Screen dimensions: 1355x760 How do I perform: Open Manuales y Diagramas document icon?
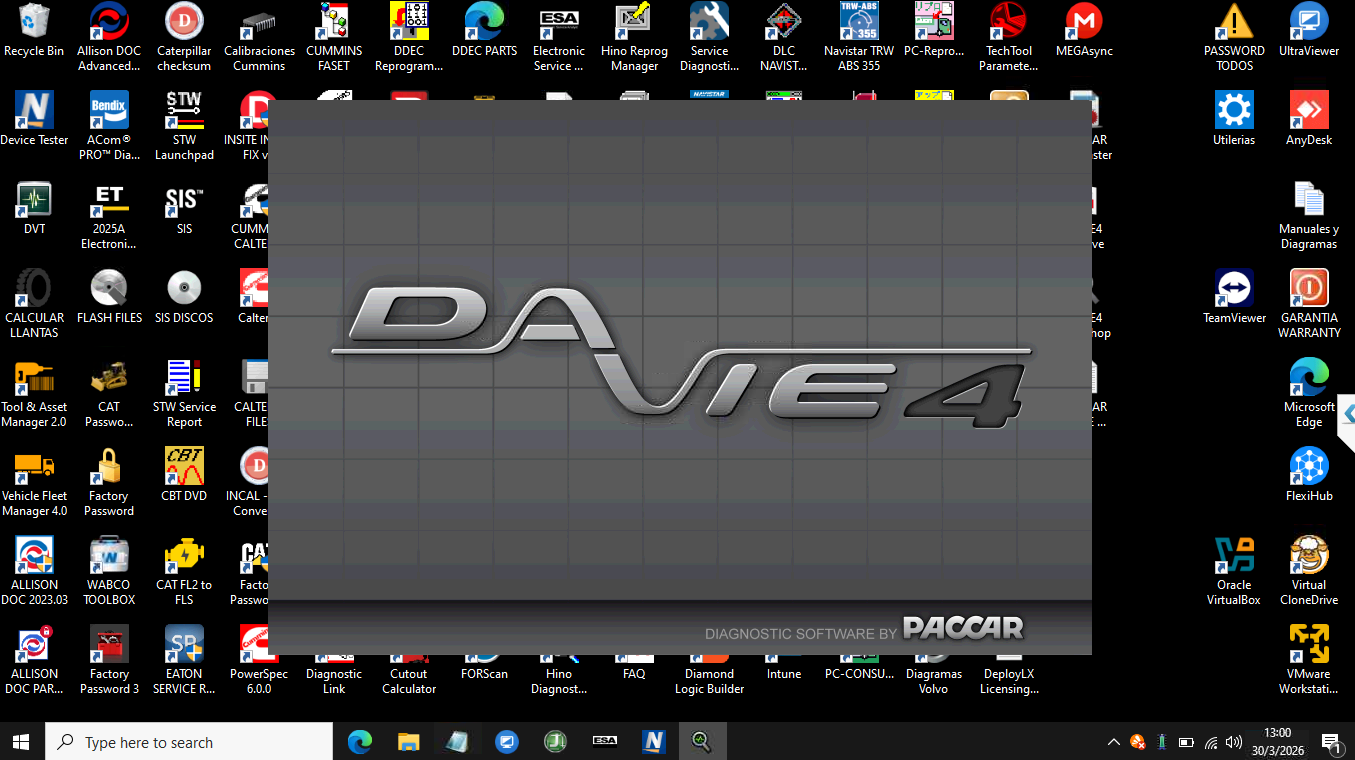coord(1309,215)
